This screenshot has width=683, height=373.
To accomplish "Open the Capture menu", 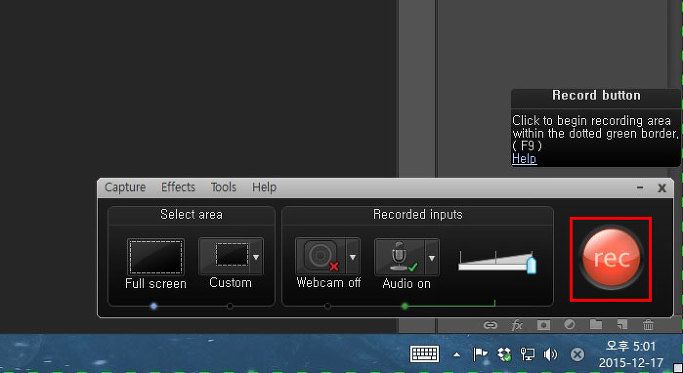I will tap(125, 187).
